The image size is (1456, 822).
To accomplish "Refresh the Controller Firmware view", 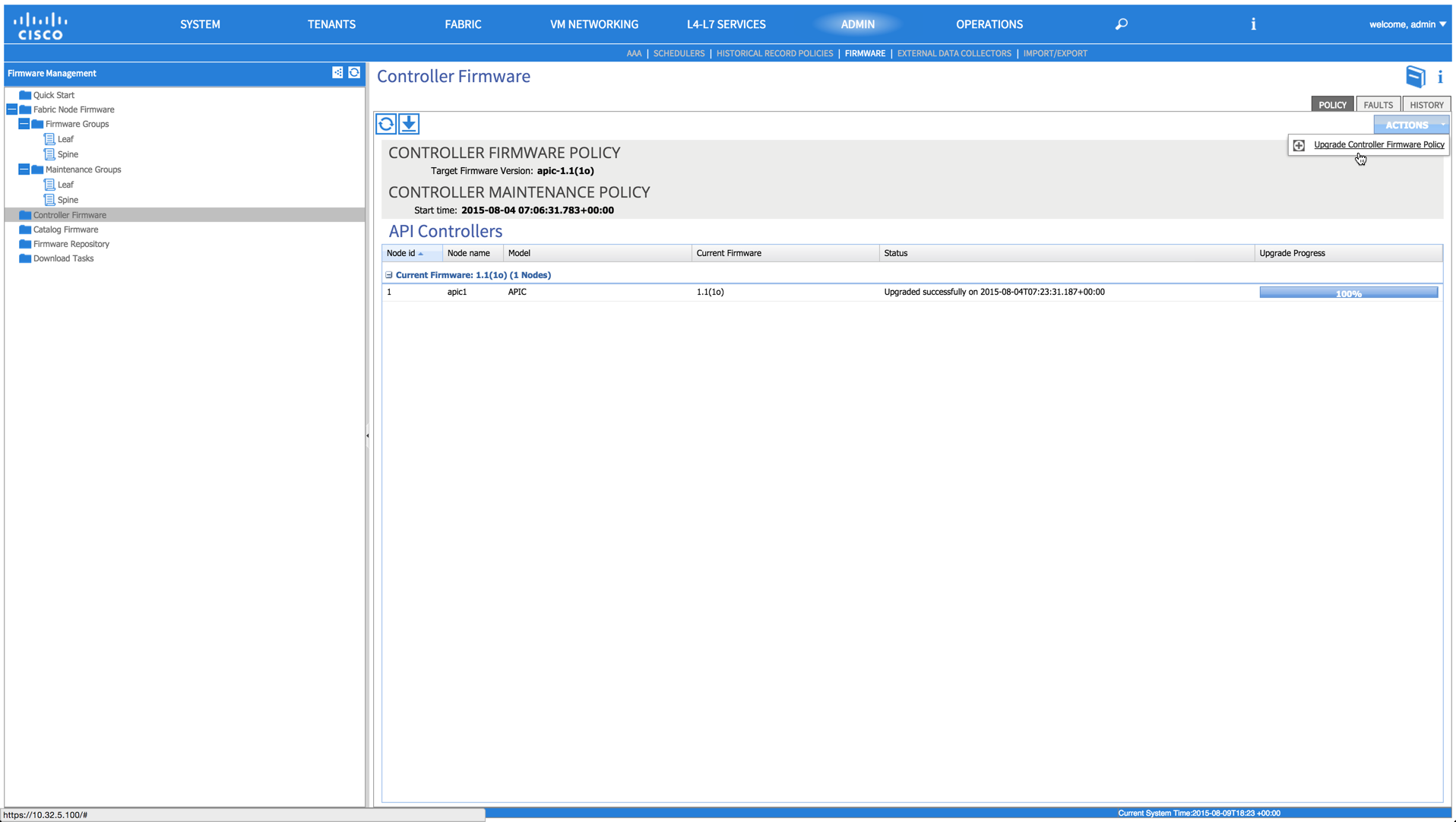I will 386,124.
